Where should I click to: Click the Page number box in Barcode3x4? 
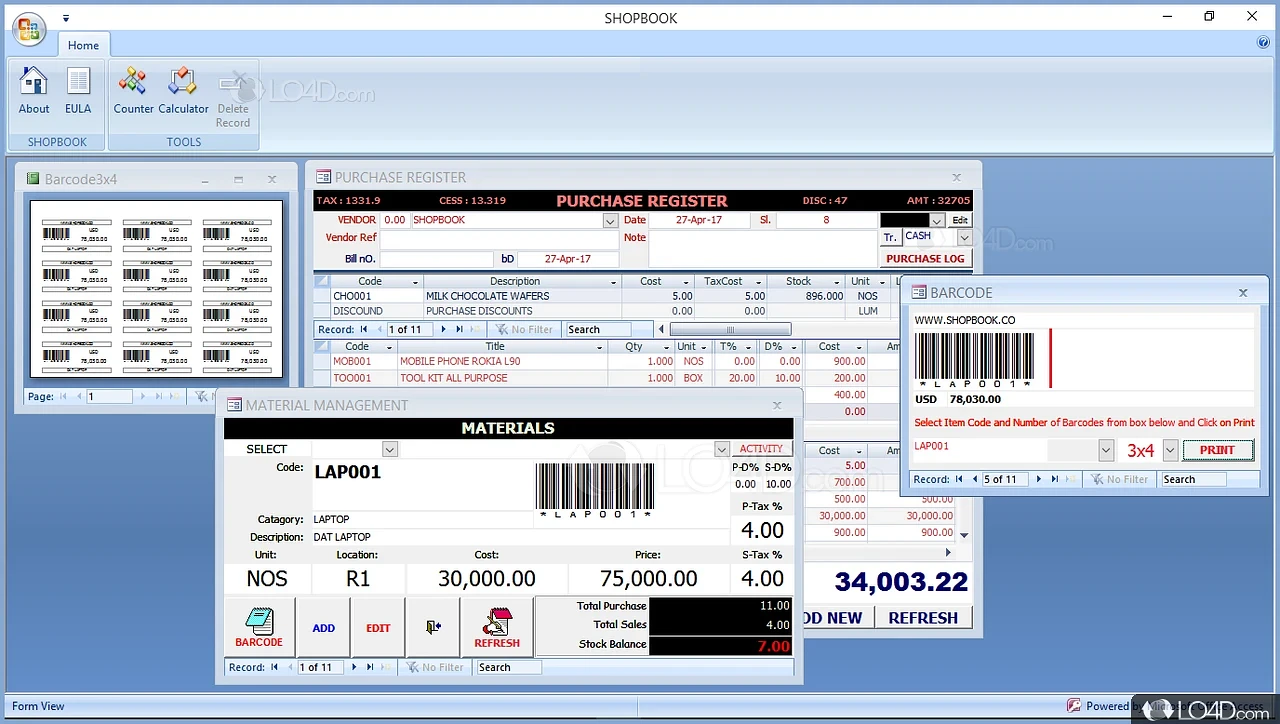pyautogui.click(x=109, y=397)
